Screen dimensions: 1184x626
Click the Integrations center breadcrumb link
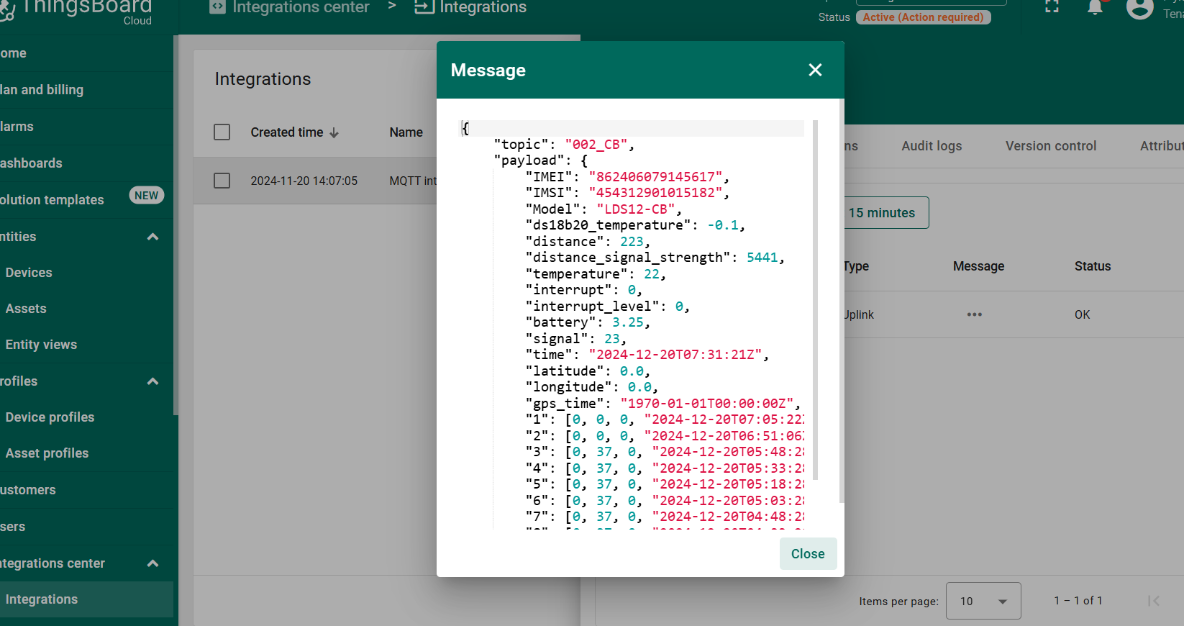tap(301, 8)
